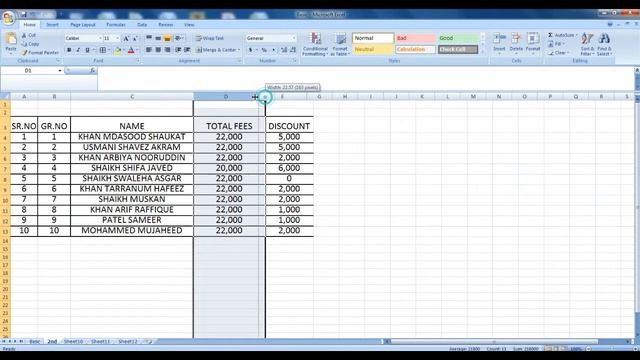Align text left
This screenshot has height=360, width=640.
tap(149, 50)
